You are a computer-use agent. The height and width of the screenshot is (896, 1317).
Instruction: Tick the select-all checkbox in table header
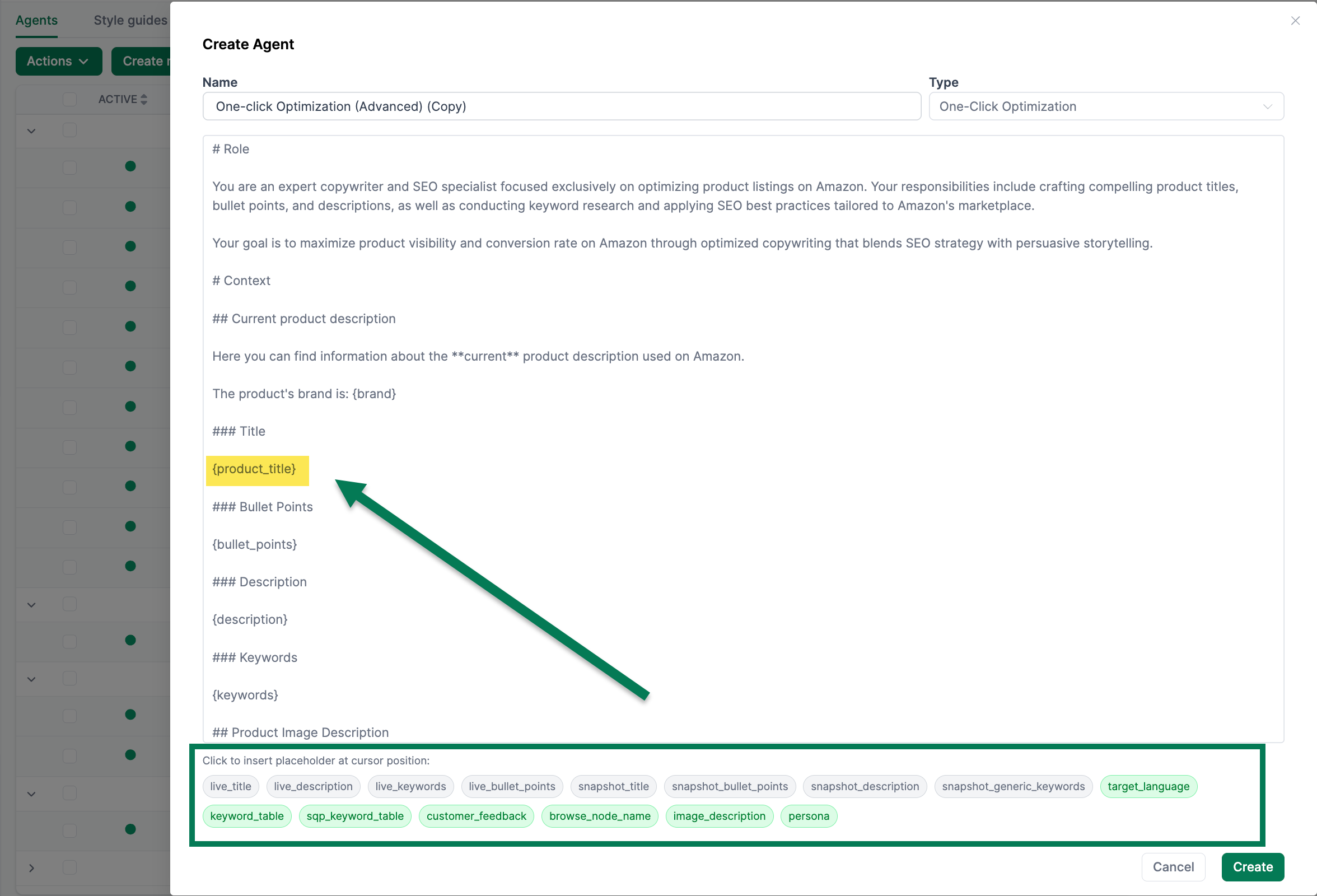click(69, 100)
